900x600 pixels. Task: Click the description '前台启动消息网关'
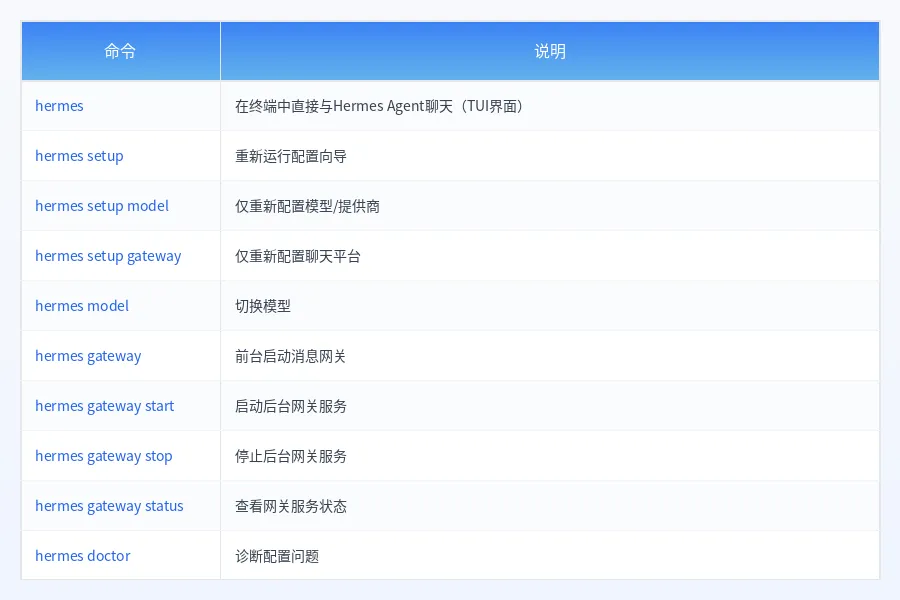click(x=290, y=356)
